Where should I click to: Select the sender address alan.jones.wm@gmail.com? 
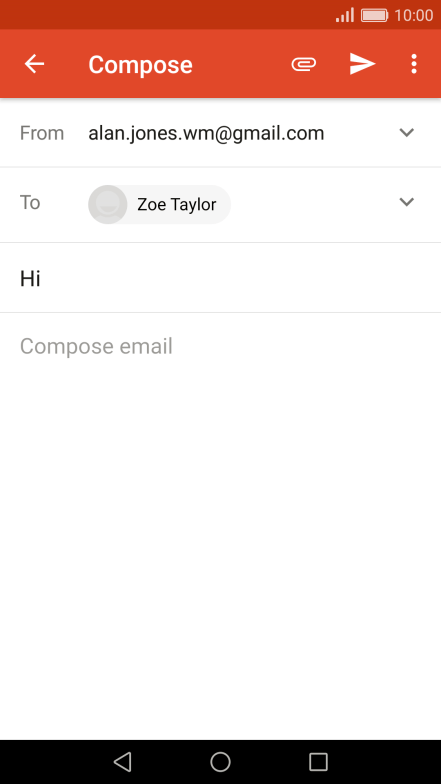click(x=206, y=134)
